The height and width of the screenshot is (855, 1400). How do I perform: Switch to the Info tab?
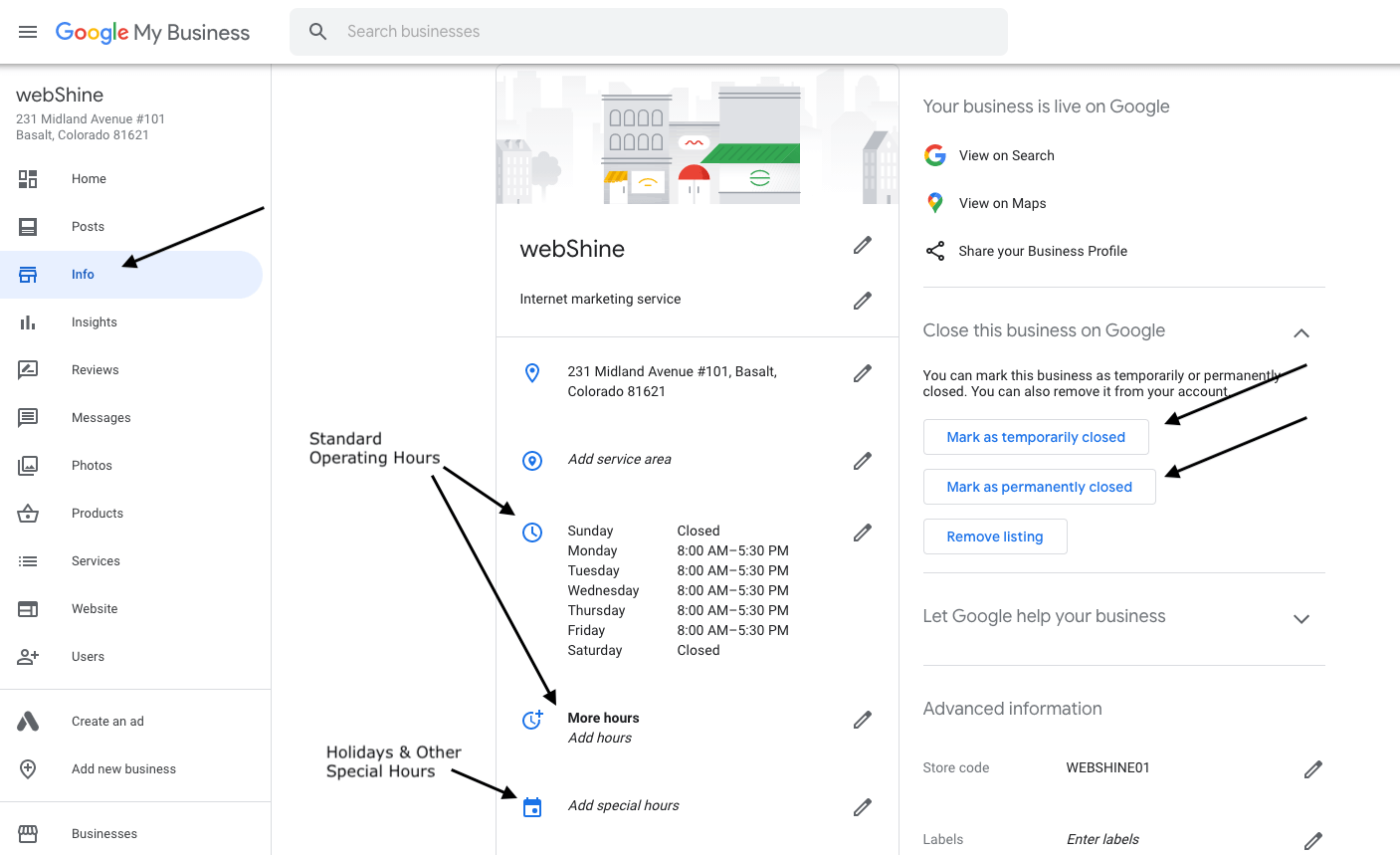click(x=83, y=274)
